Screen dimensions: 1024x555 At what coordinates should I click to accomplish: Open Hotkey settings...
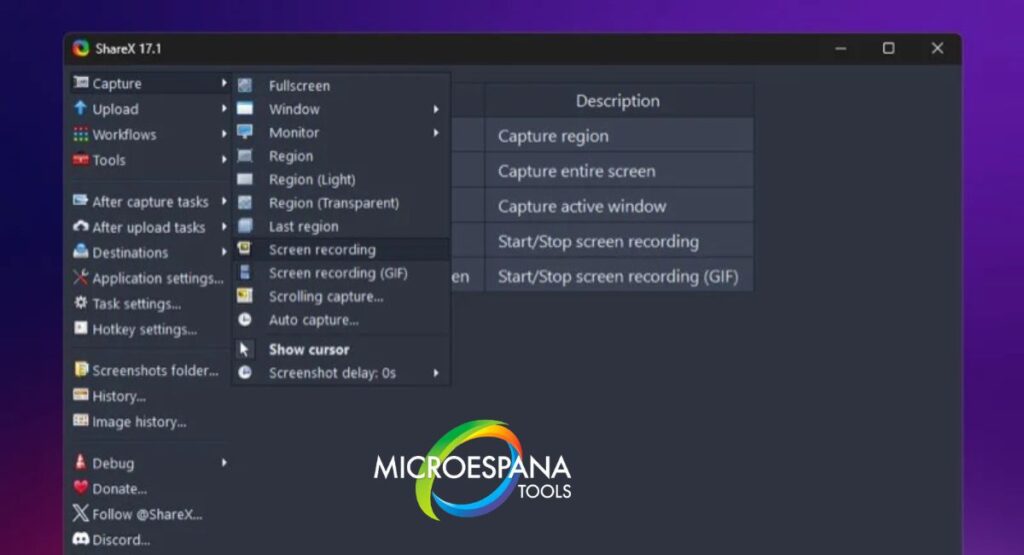[150, 329]
